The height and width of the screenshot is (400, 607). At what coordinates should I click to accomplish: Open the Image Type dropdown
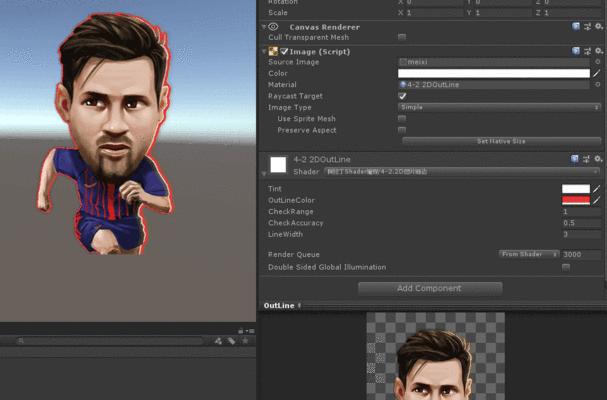499,107
